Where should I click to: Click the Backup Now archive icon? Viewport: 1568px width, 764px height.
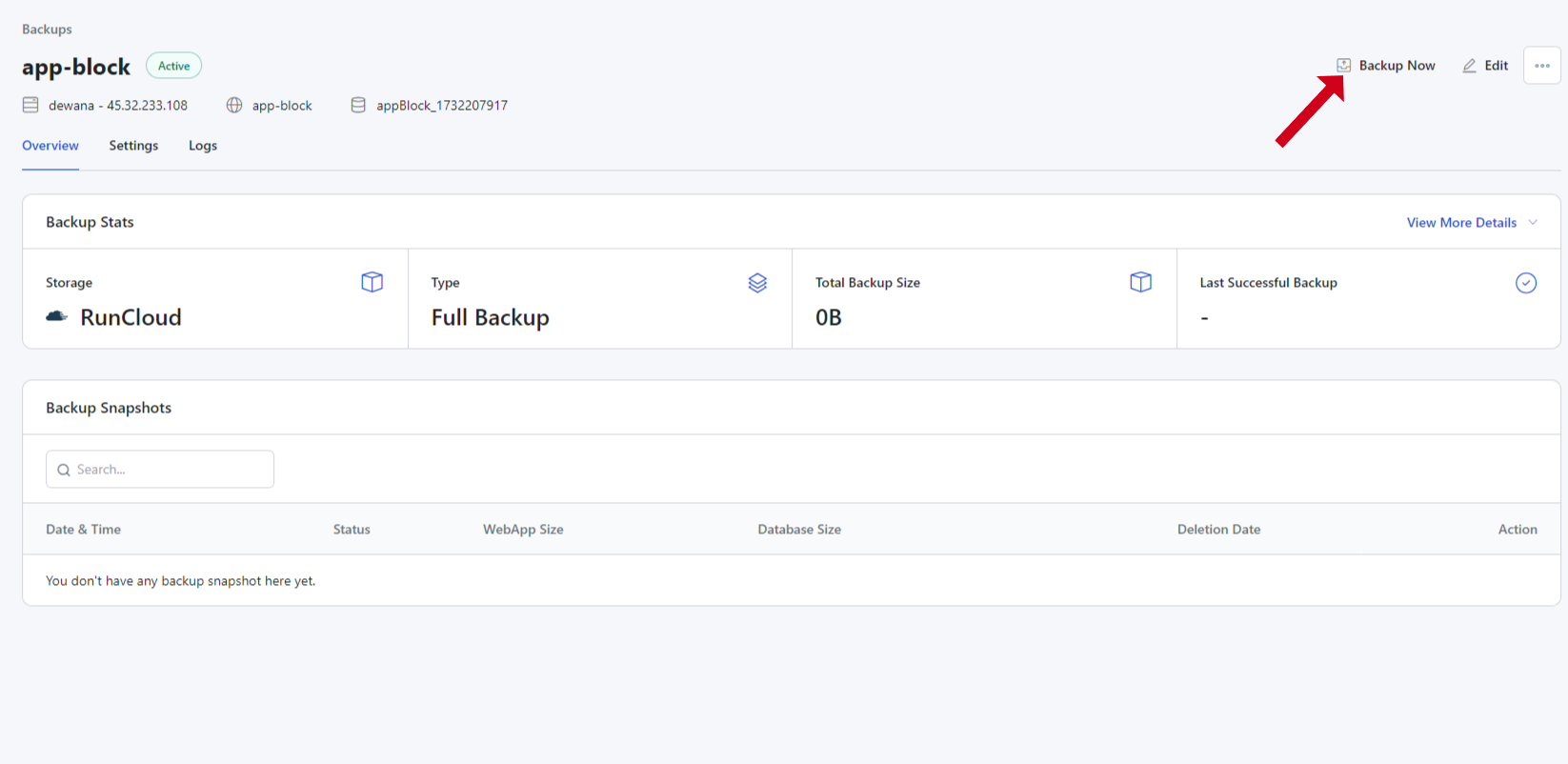tap(1343, 66)
